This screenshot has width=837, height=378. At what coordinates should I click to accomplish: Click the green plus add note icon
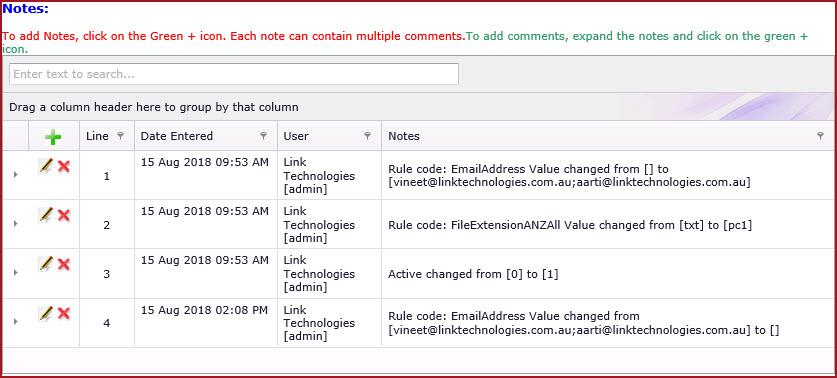[53, 137]
